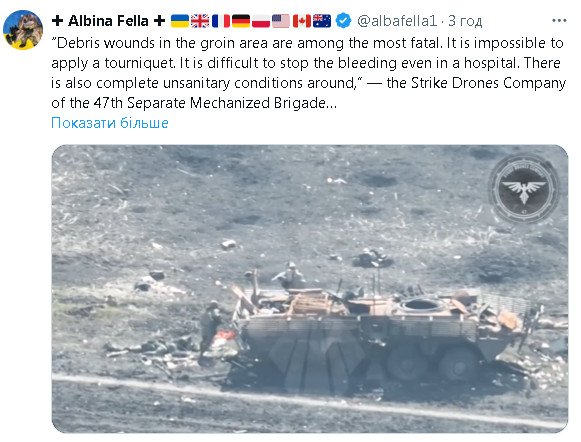Viewport: 581px width, 442px height.
Task: Click the USA flag emoji
Action: tap(281, 21)
